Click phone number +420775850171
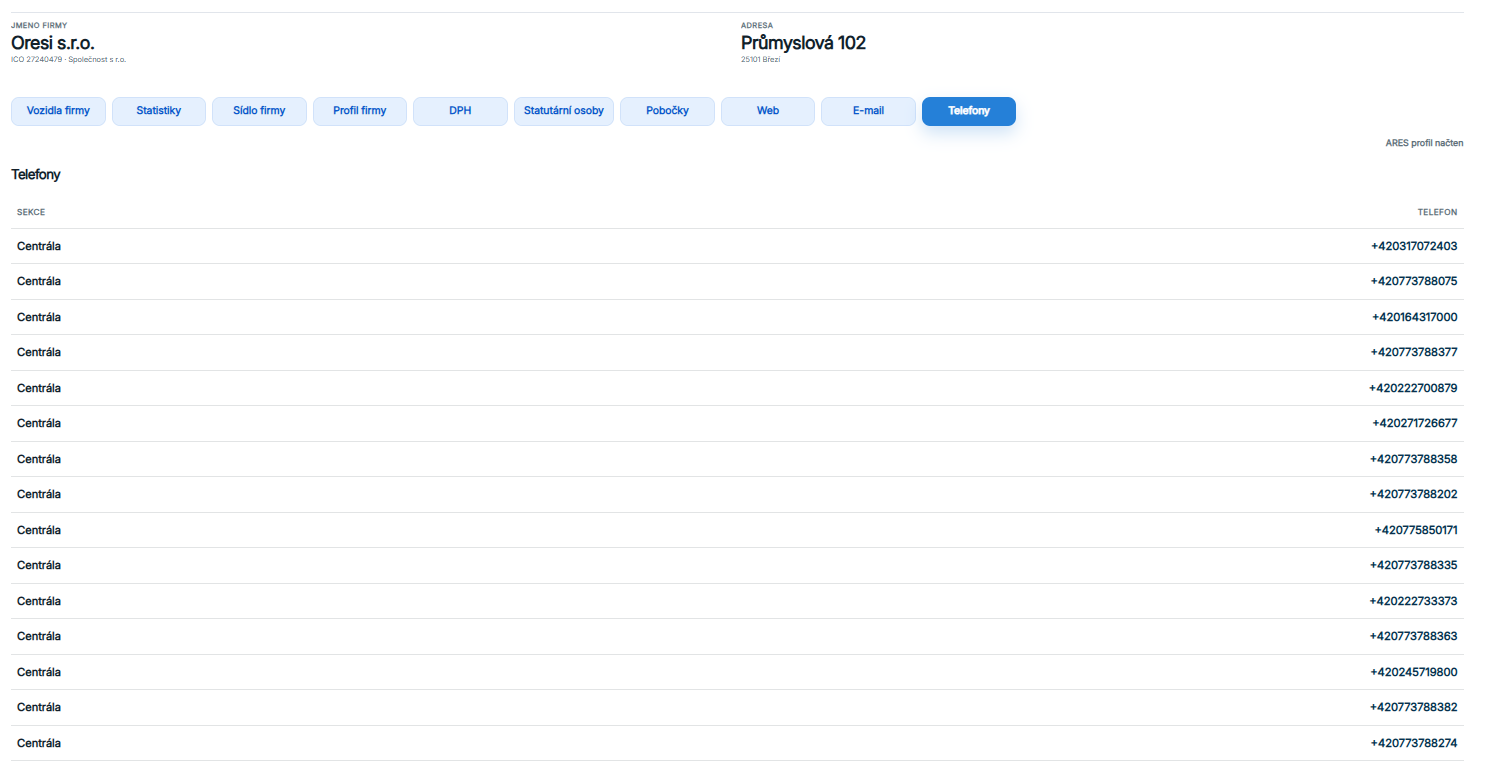This screenshot has height=776, width=1487. pos(1416,530)
